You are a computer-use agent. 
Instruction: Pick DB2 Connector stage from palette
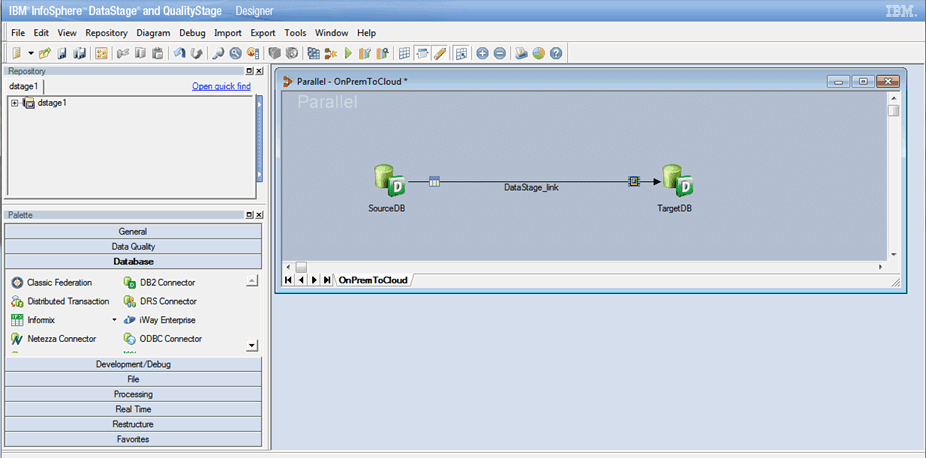159,283
